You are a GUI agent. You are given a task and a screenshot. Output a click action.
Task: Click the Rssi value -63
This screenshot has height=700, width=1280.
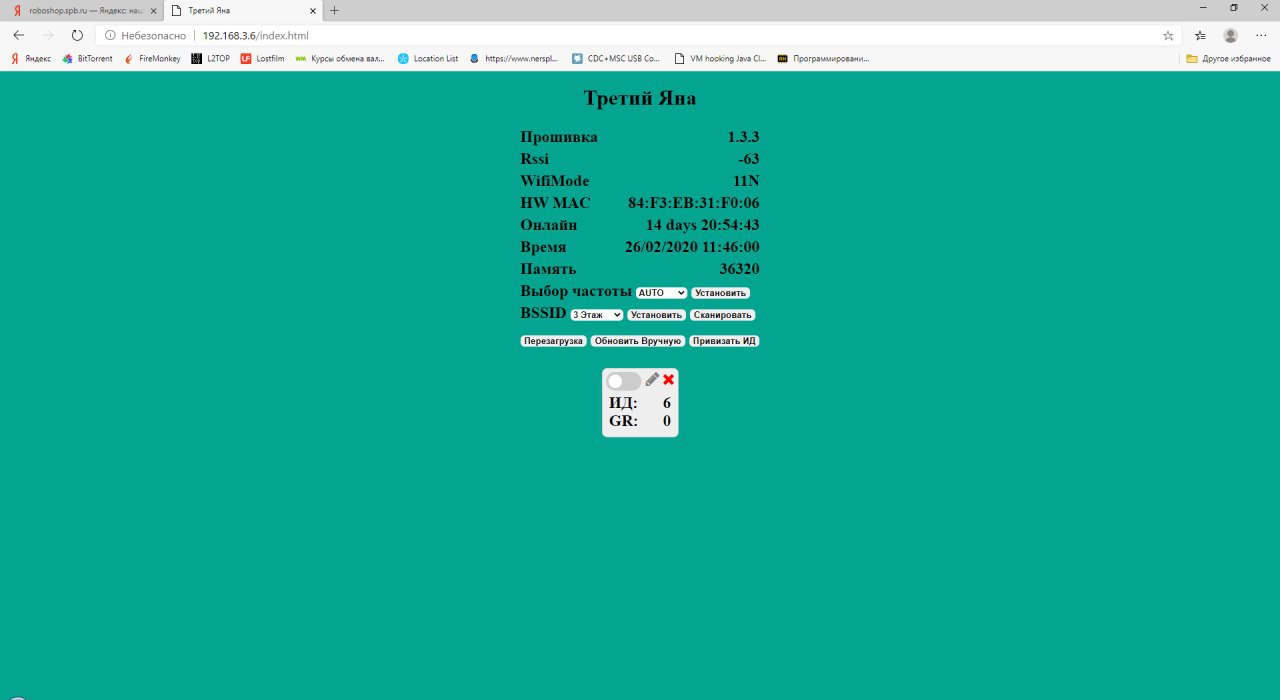pos(748,159)
